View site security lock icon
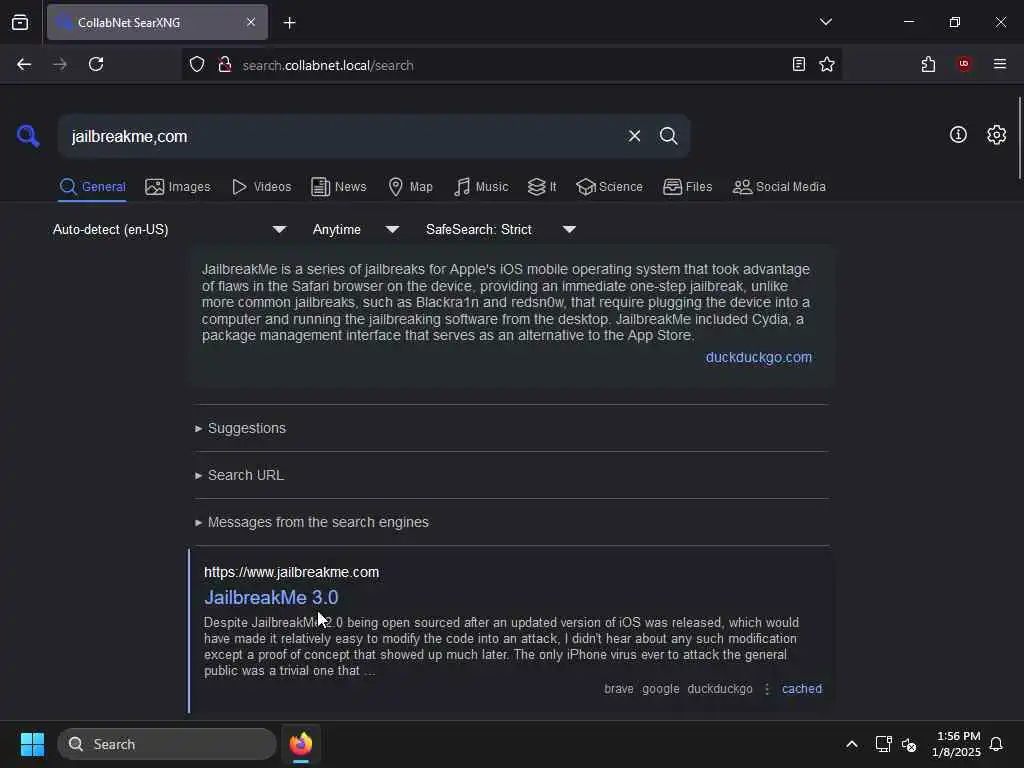Screen dimensions: 1024x768 point(225,65)
